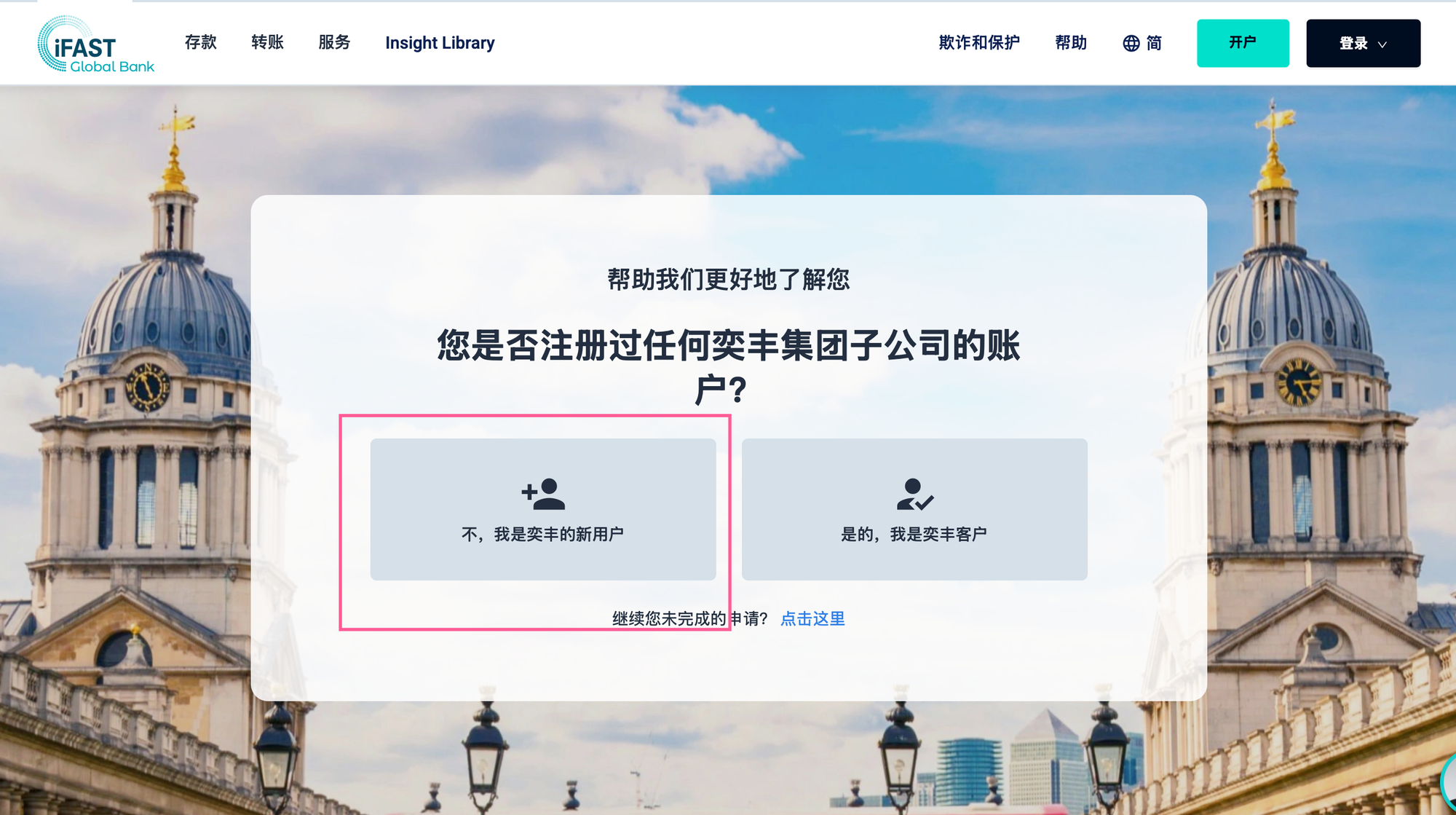This screenshot has height=815, width=1456.
Task: Expand the 登录 dropdown button
Action: click(1363, 43)
